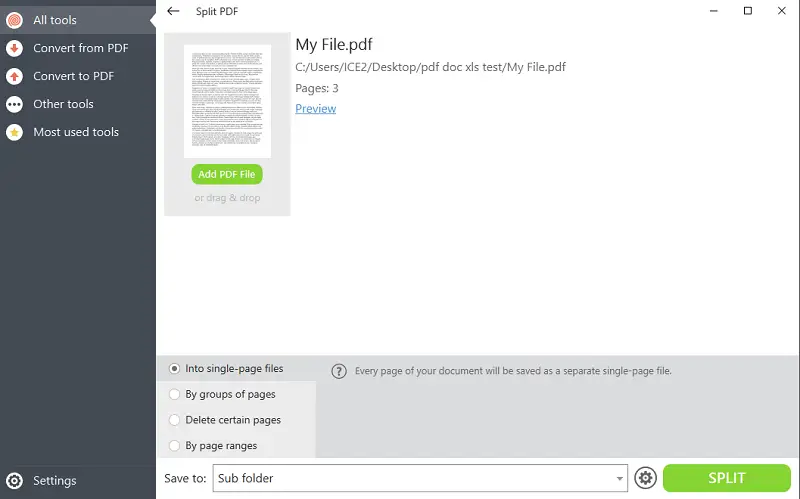Open the Save to Sub folder dropdown
The image size is (800, 499).
point(420,478)
